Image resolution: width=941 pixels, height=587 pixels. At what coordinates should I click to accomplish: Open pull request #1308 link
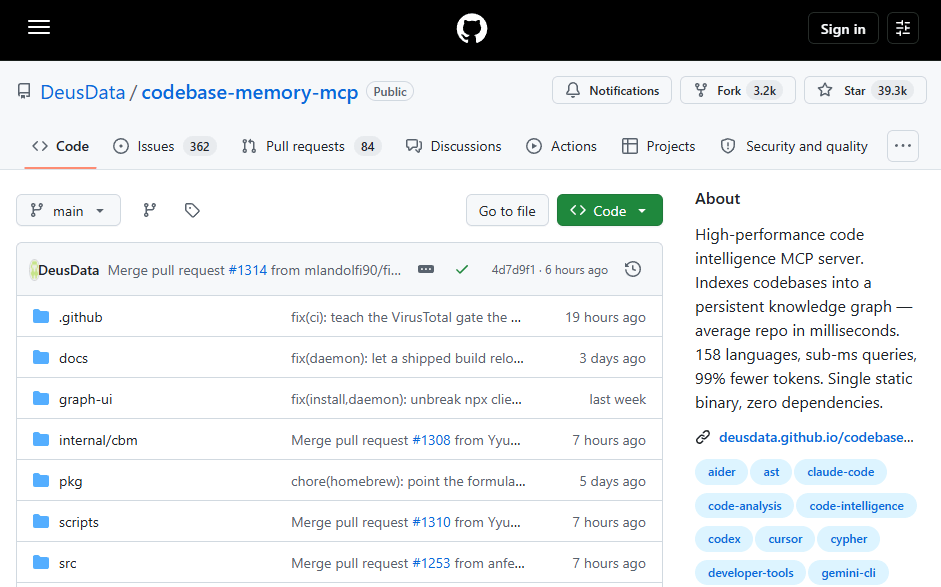[x=431, y=441]
